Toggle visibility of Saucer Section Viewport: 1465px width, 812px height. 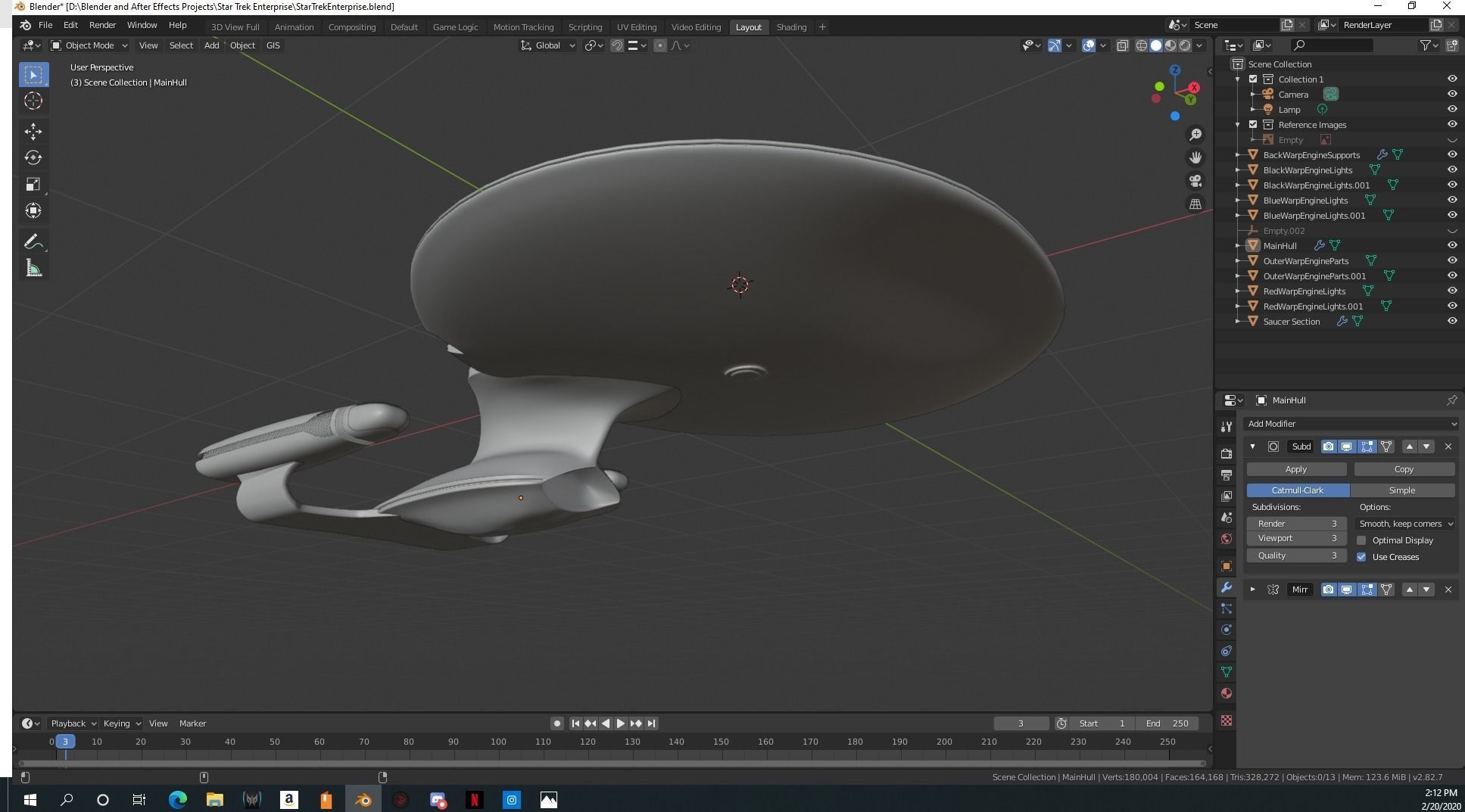click(x=1452, y=321)
